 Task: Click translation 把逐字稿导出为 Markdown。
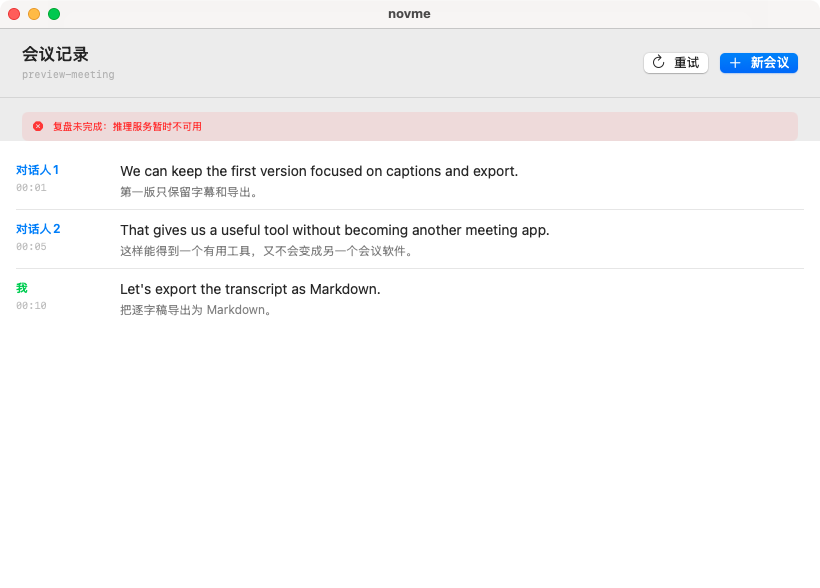196,310
